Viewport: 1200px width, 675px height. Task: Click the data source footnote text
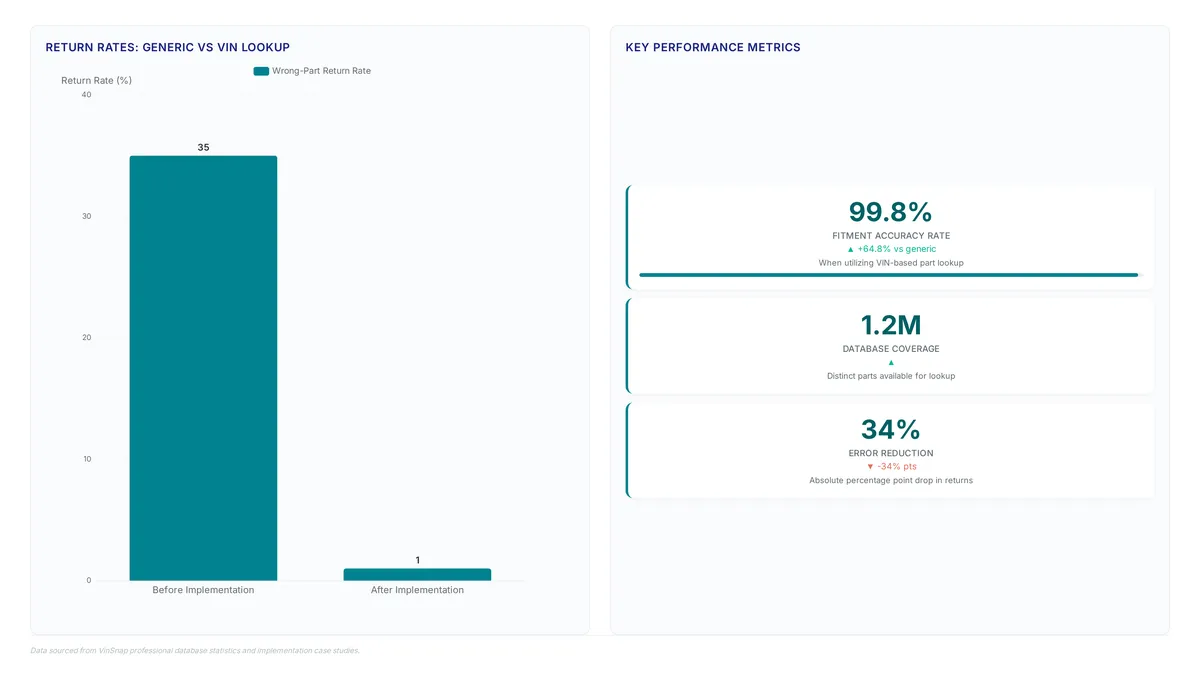pos(195,650)
